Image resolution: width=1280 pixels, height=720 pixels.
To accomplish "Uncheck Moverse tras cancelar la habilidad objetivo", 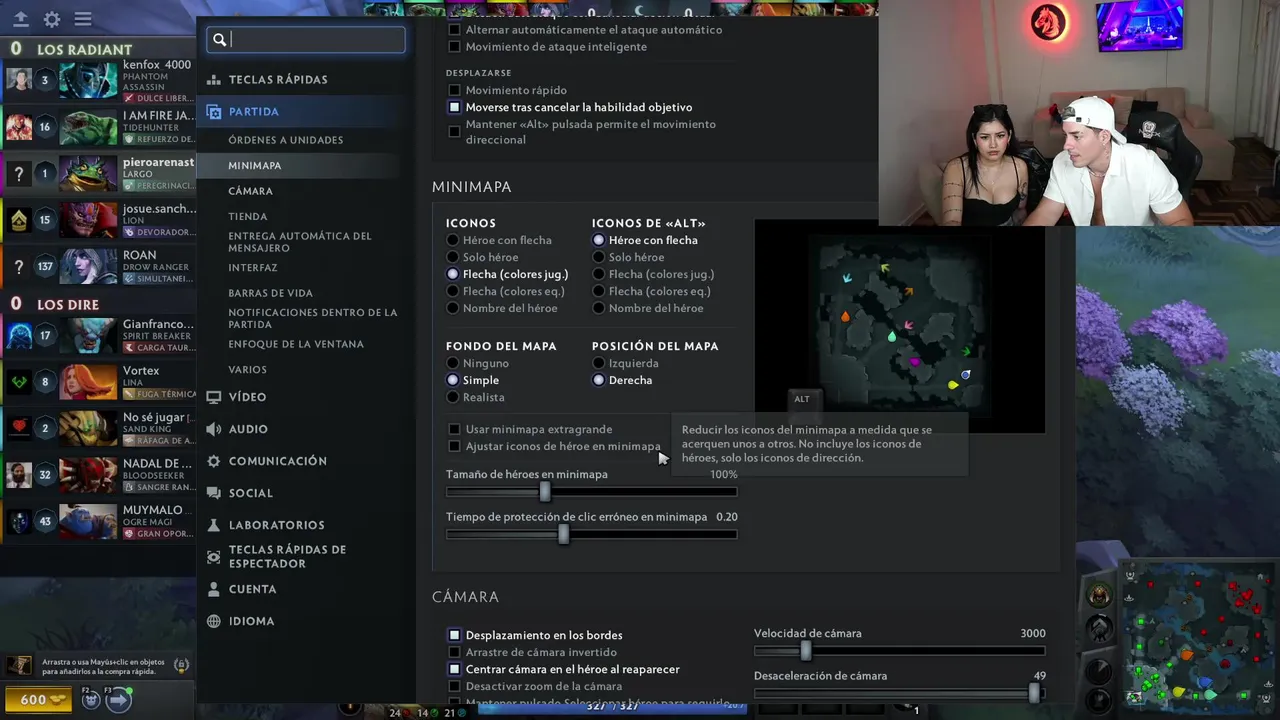I will 454,107.
